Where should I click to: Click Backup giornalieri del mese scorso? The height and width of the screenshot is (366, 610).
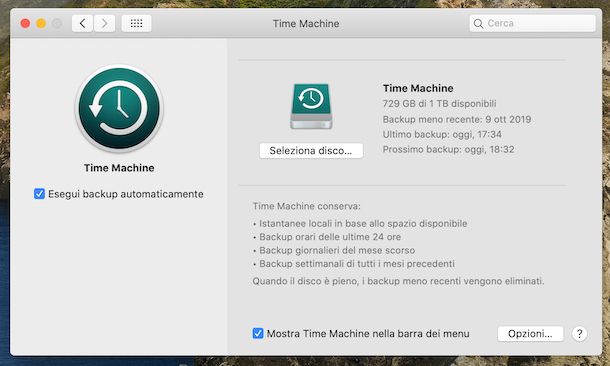coord(334,250)
